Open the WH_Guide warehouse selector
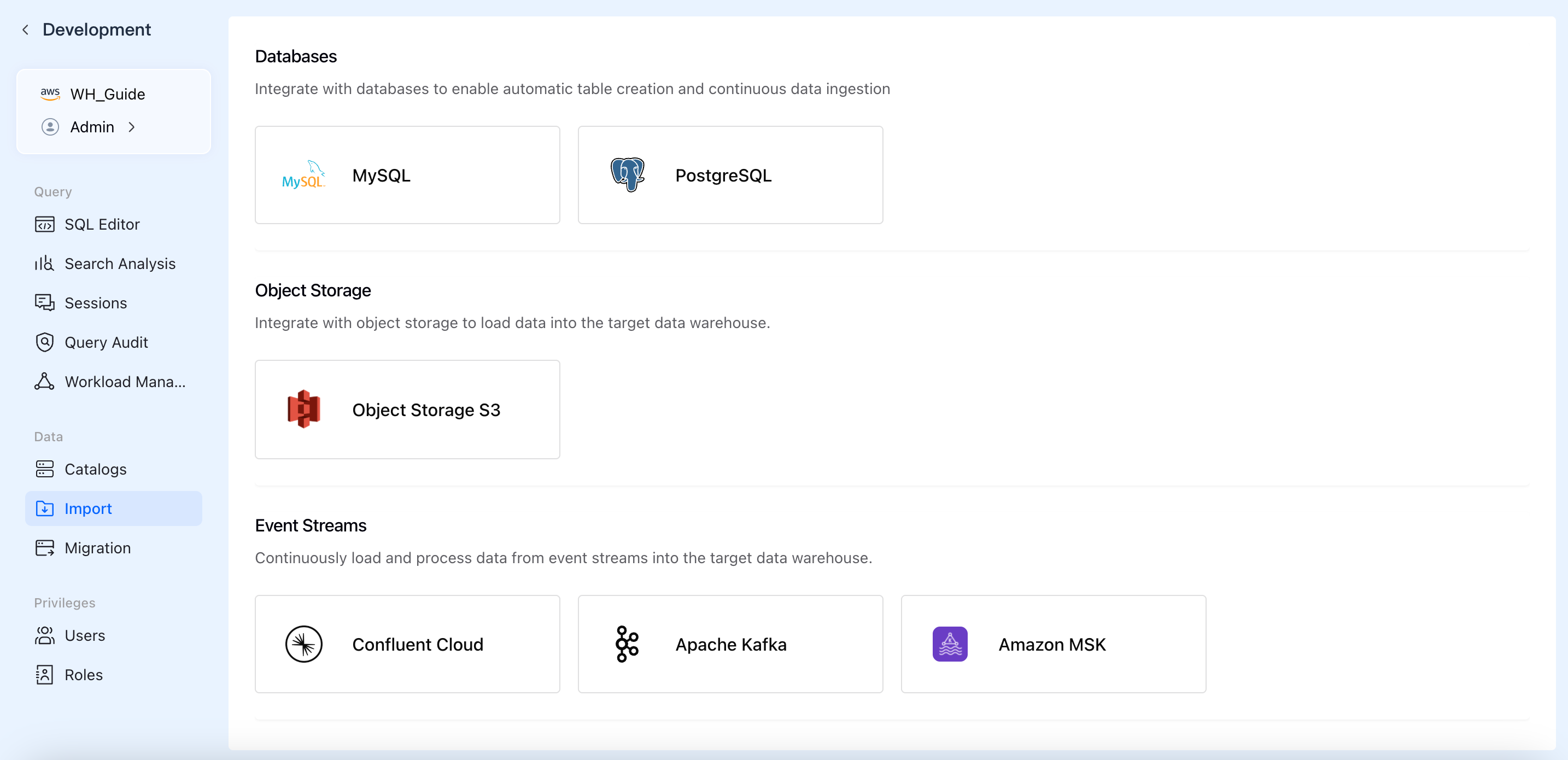This screenshot has width=1568, height=760. point(107,95)
